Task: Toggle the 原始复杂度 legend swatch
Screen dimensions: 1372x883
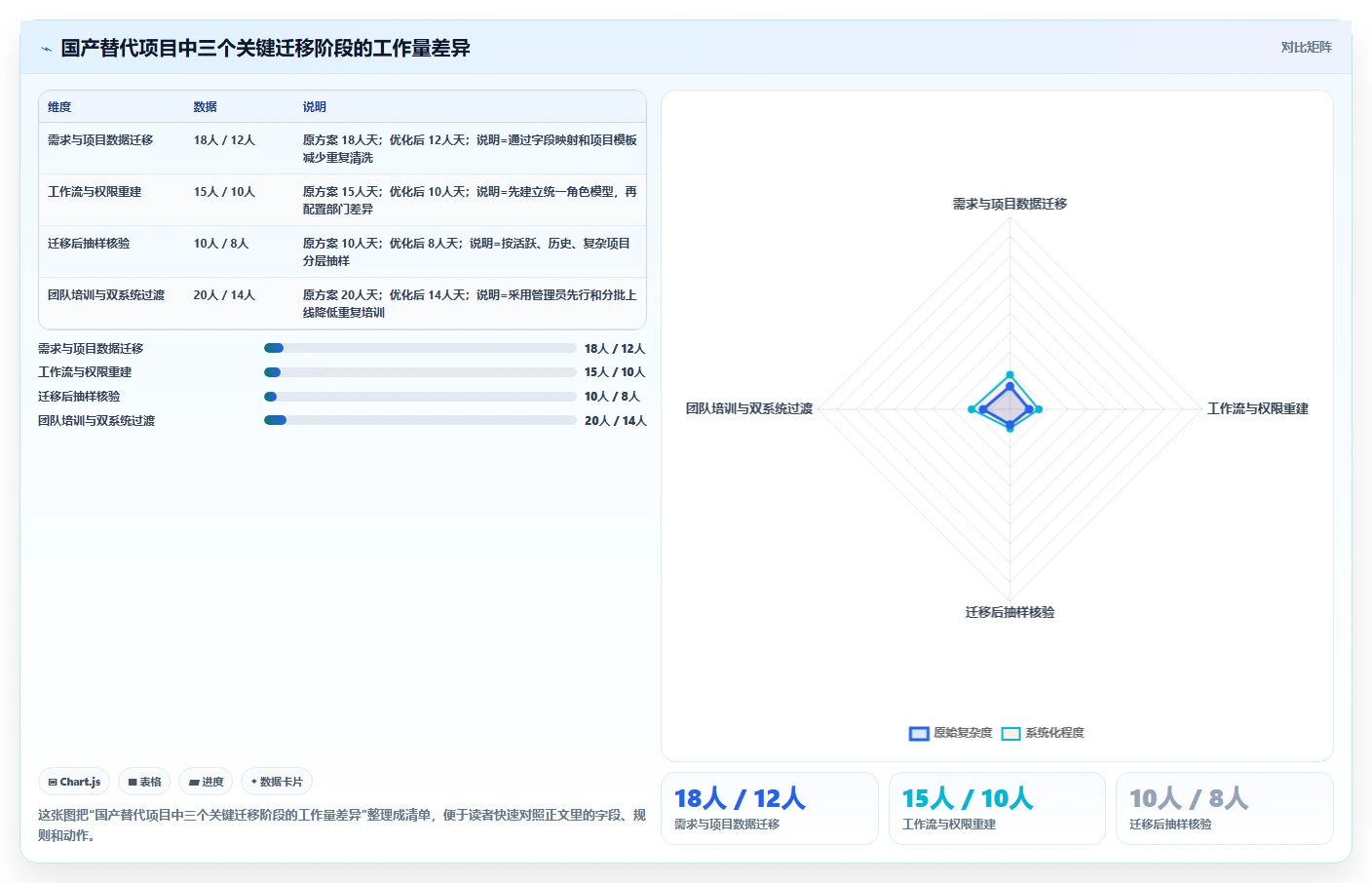Action: [919, 734]
